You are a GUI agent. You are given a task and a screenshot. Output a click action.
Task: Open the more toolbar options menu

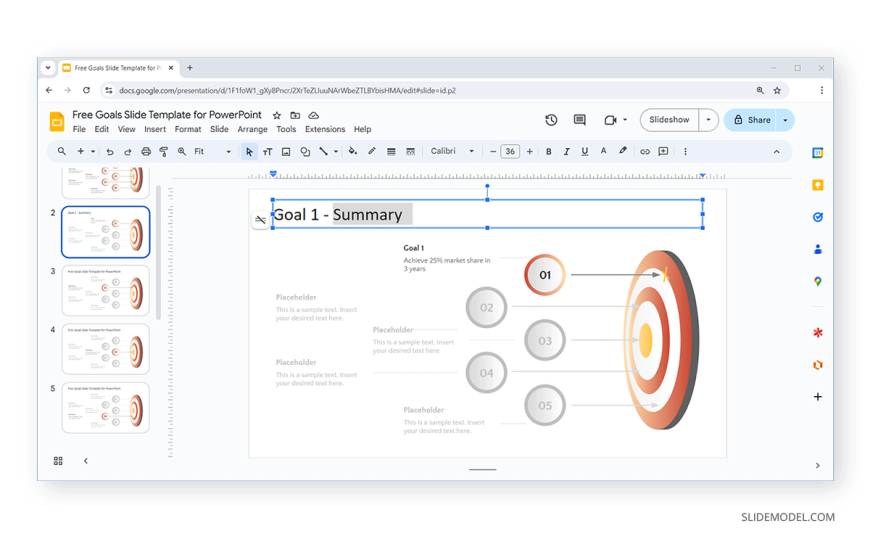coord(685,152)
